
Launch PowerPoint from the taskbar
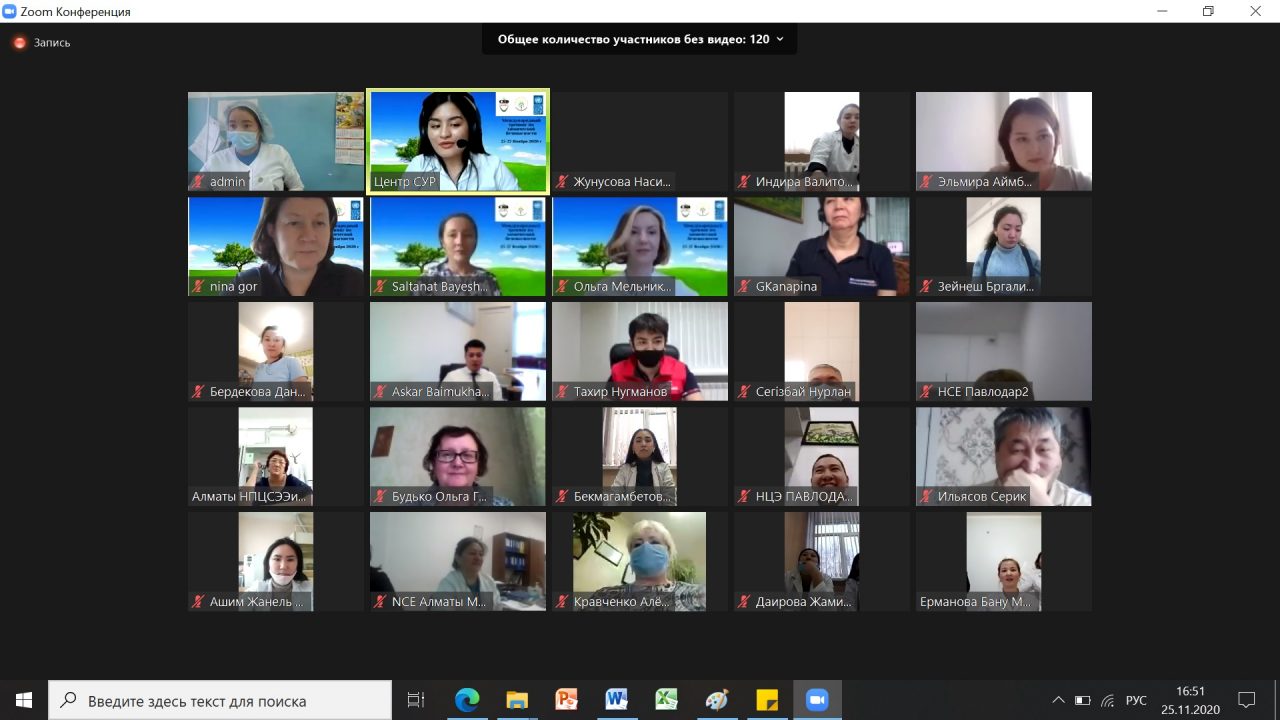[567, 700]
